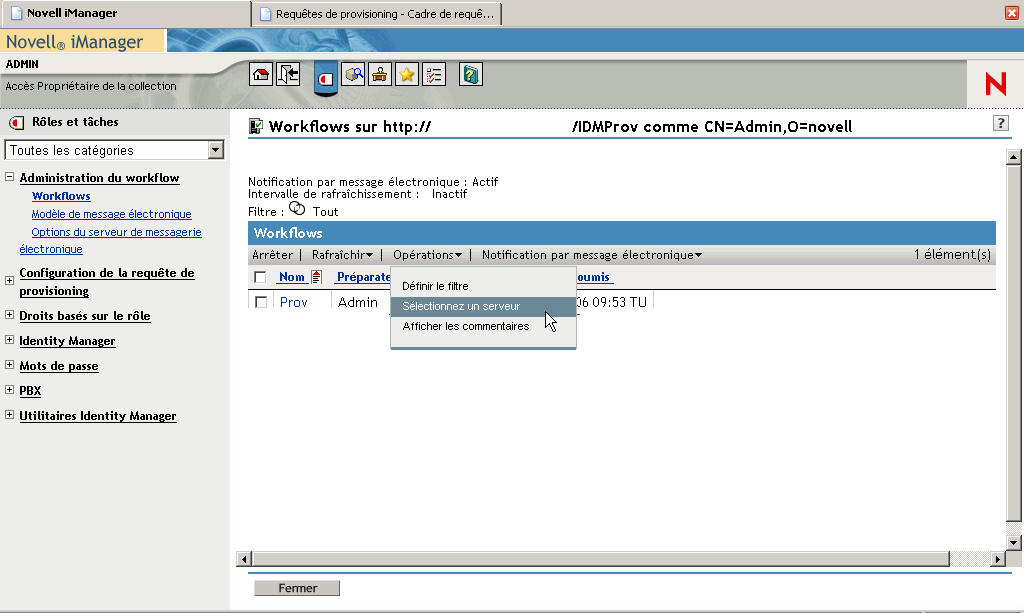Choose Sélectionnez un serveur menu item

coord(483,306)
